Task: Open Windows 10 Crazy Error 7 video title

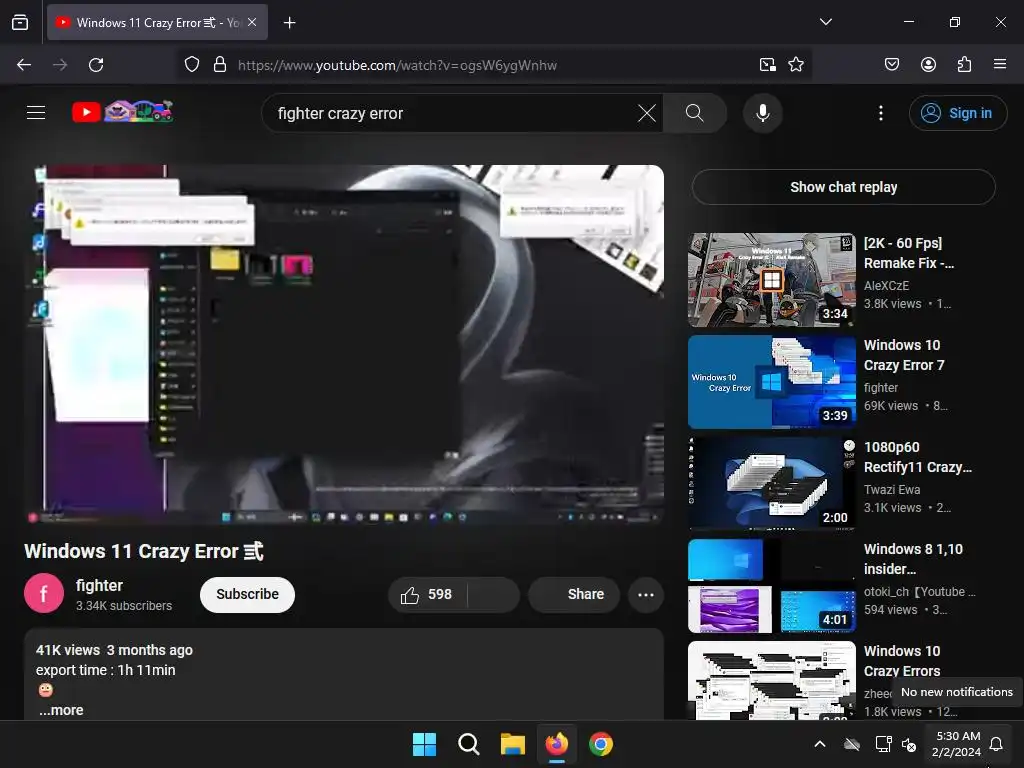Action: point(904,355)
